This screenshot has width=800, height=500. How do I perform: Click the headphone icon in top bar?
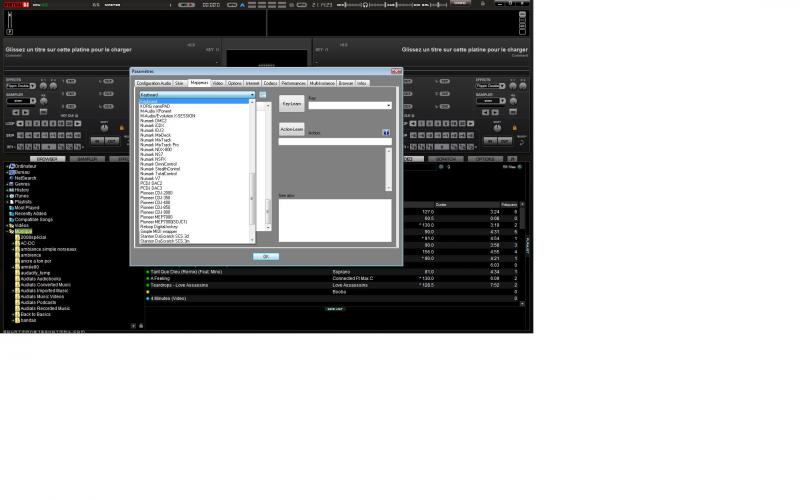[x=365, y=5]
